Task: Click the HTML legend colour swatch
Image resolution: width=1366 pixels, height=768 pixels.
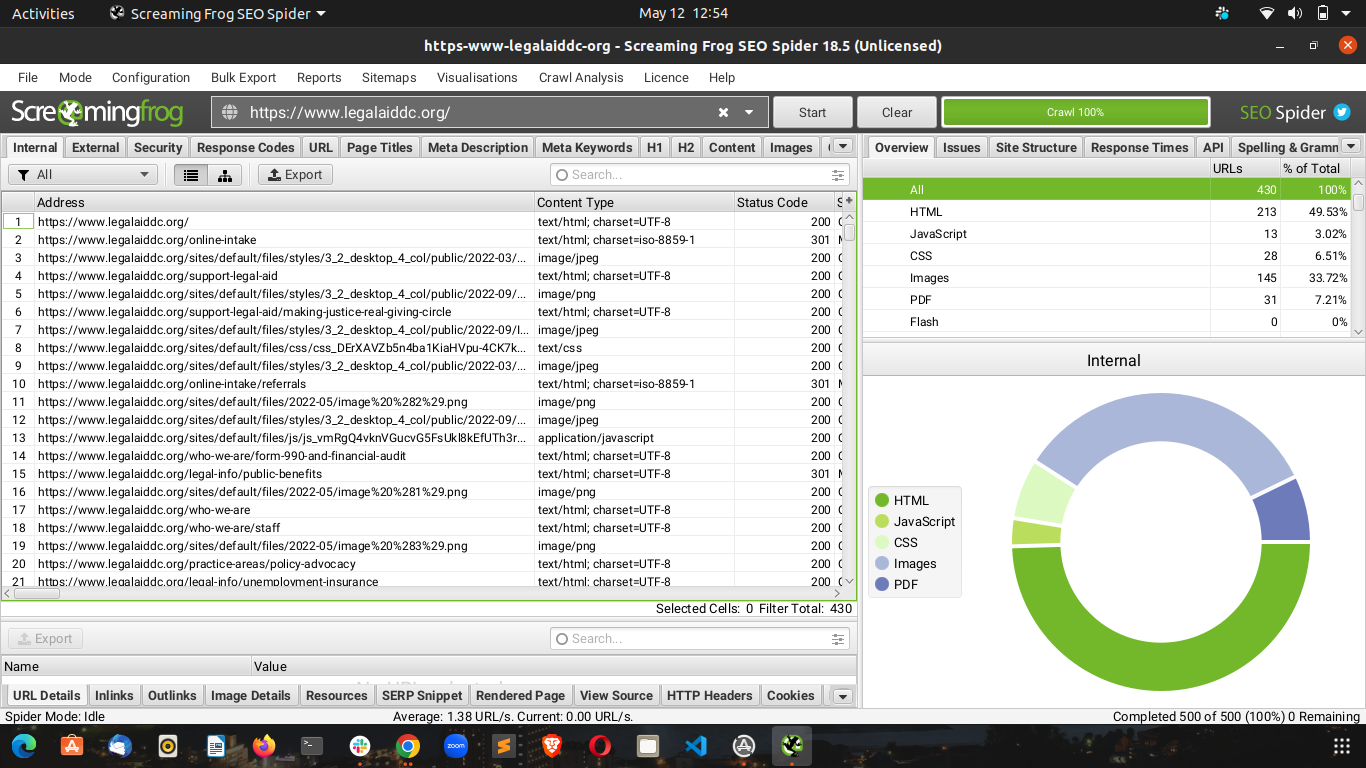Action: (882, 500)
